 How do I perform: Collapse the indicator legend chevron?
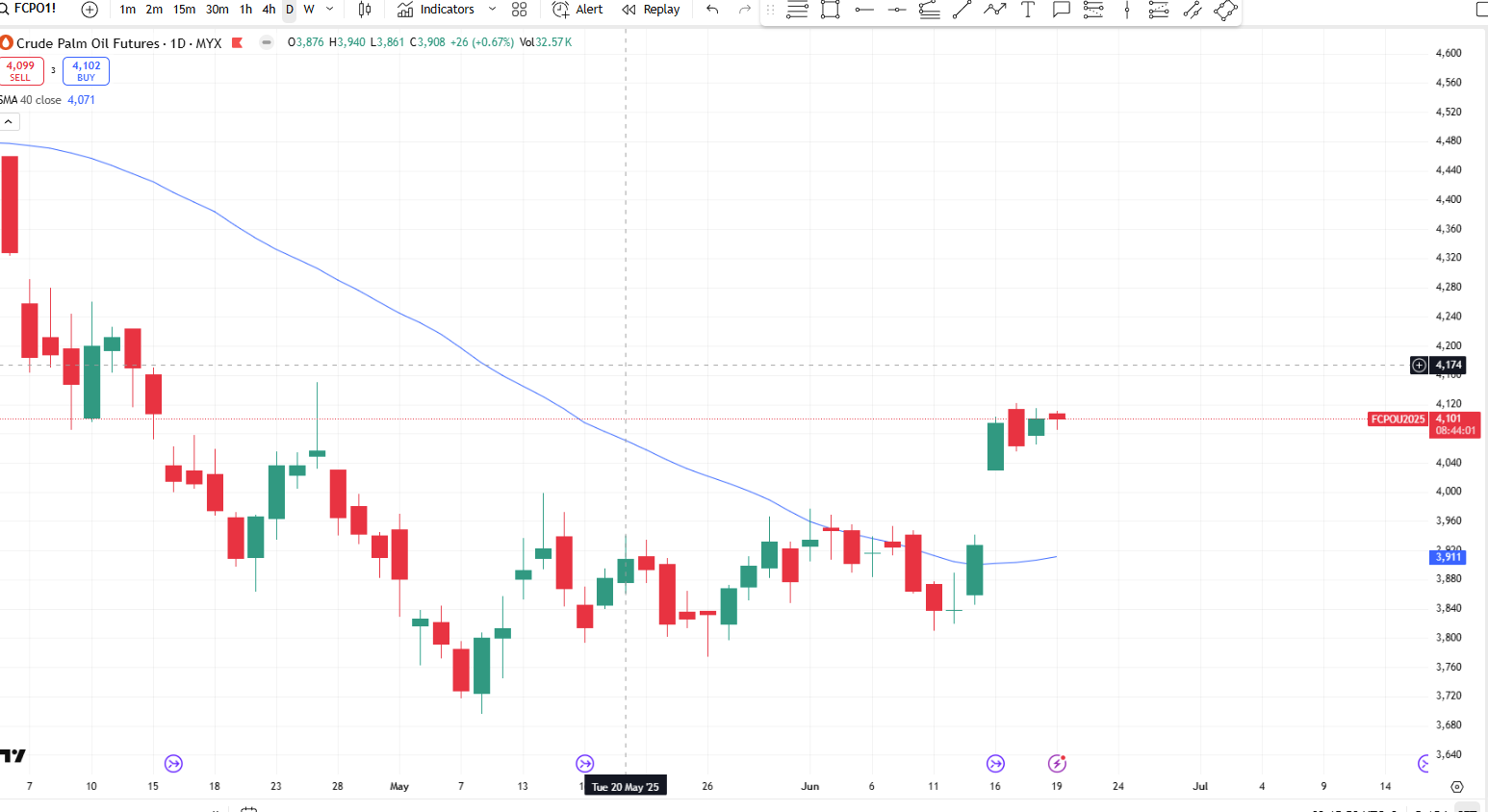(8, 122)
